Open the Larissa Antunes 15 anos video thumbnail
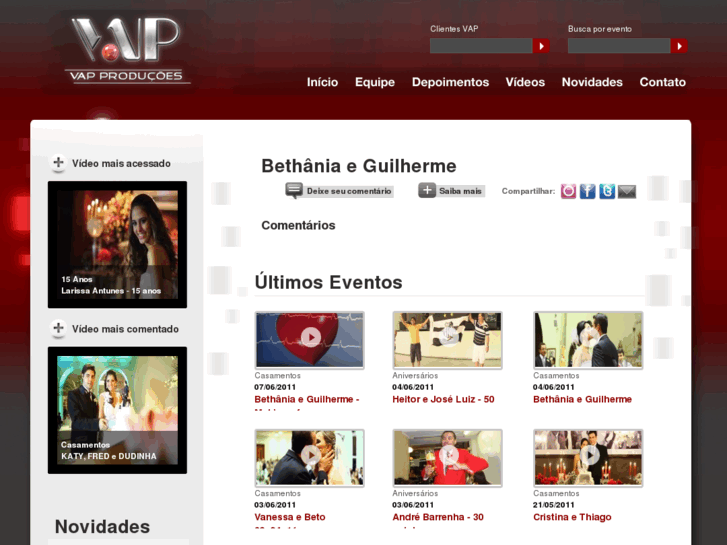This screenshot has width=727, height=545. pos(117,244)
